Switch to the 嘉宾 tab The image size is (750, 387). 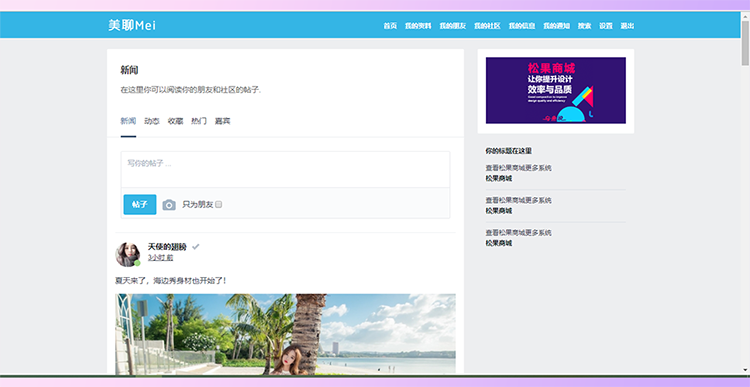tap(222, 121)
